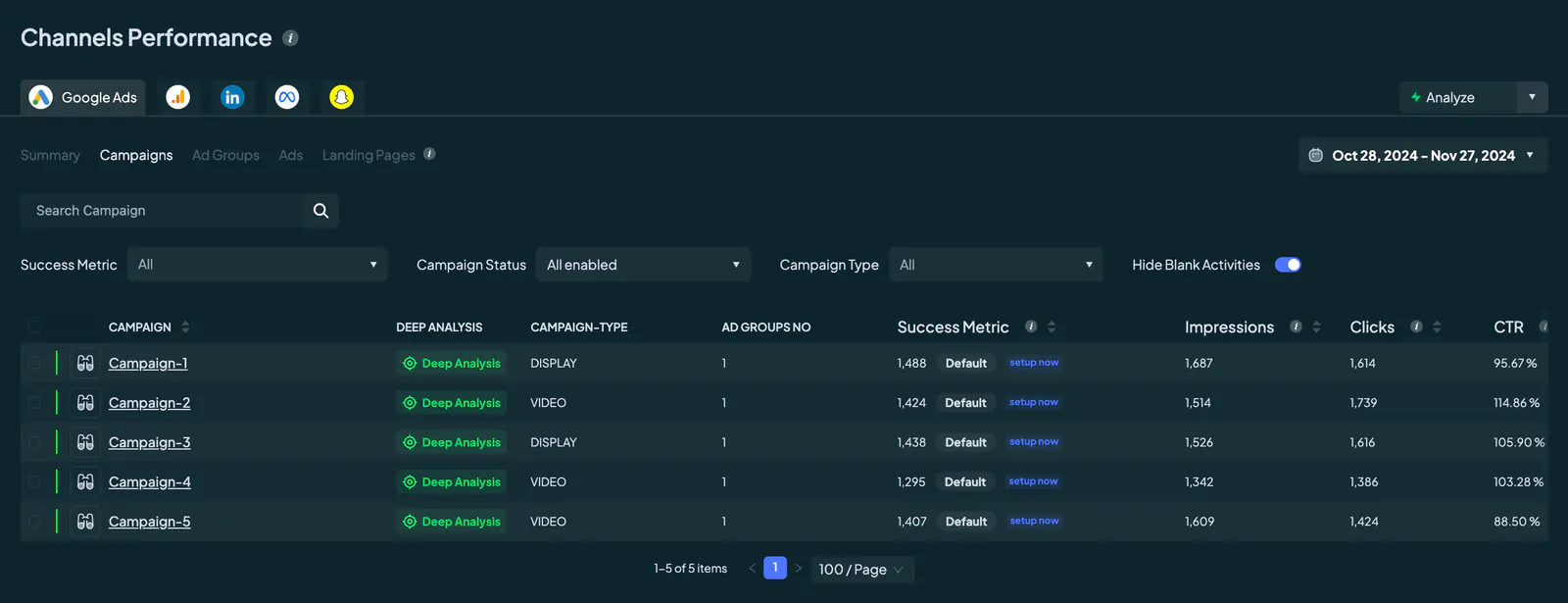Sort by the Impressions column arrows
The image size is (1568, 603).
pos(1316,327)
